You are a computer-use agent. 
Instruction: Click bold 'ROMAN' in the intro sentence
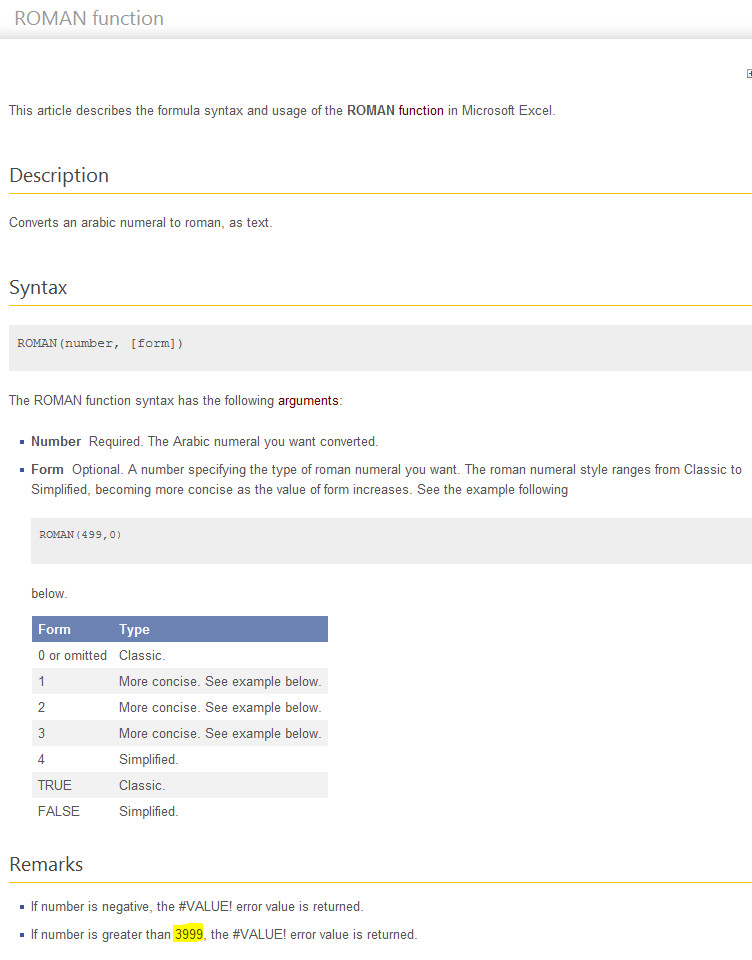pos(370,111)
